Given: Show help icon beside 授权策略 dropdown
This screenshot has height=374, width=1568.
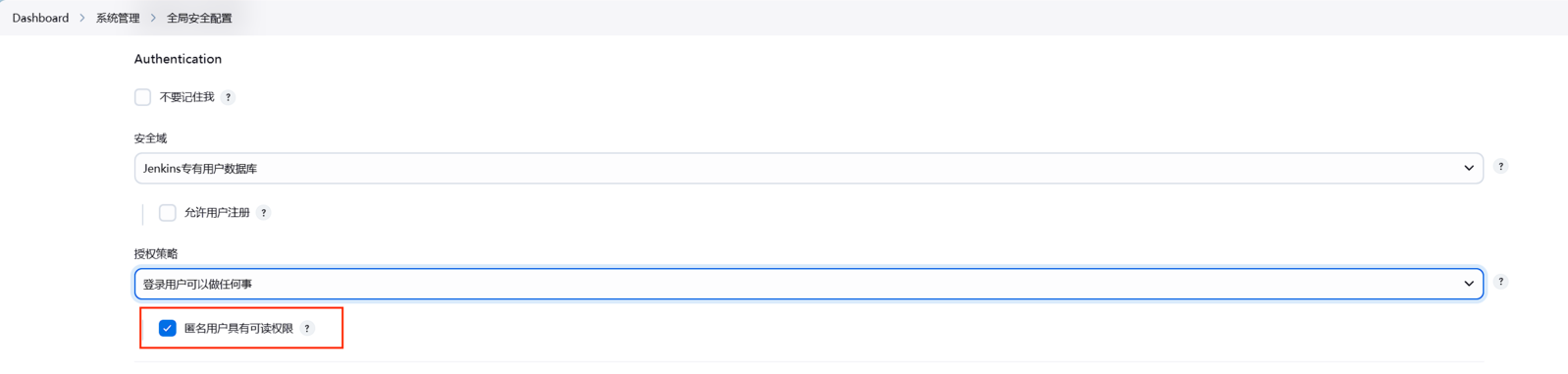Looking at the screenshot, I should 1500,282.
